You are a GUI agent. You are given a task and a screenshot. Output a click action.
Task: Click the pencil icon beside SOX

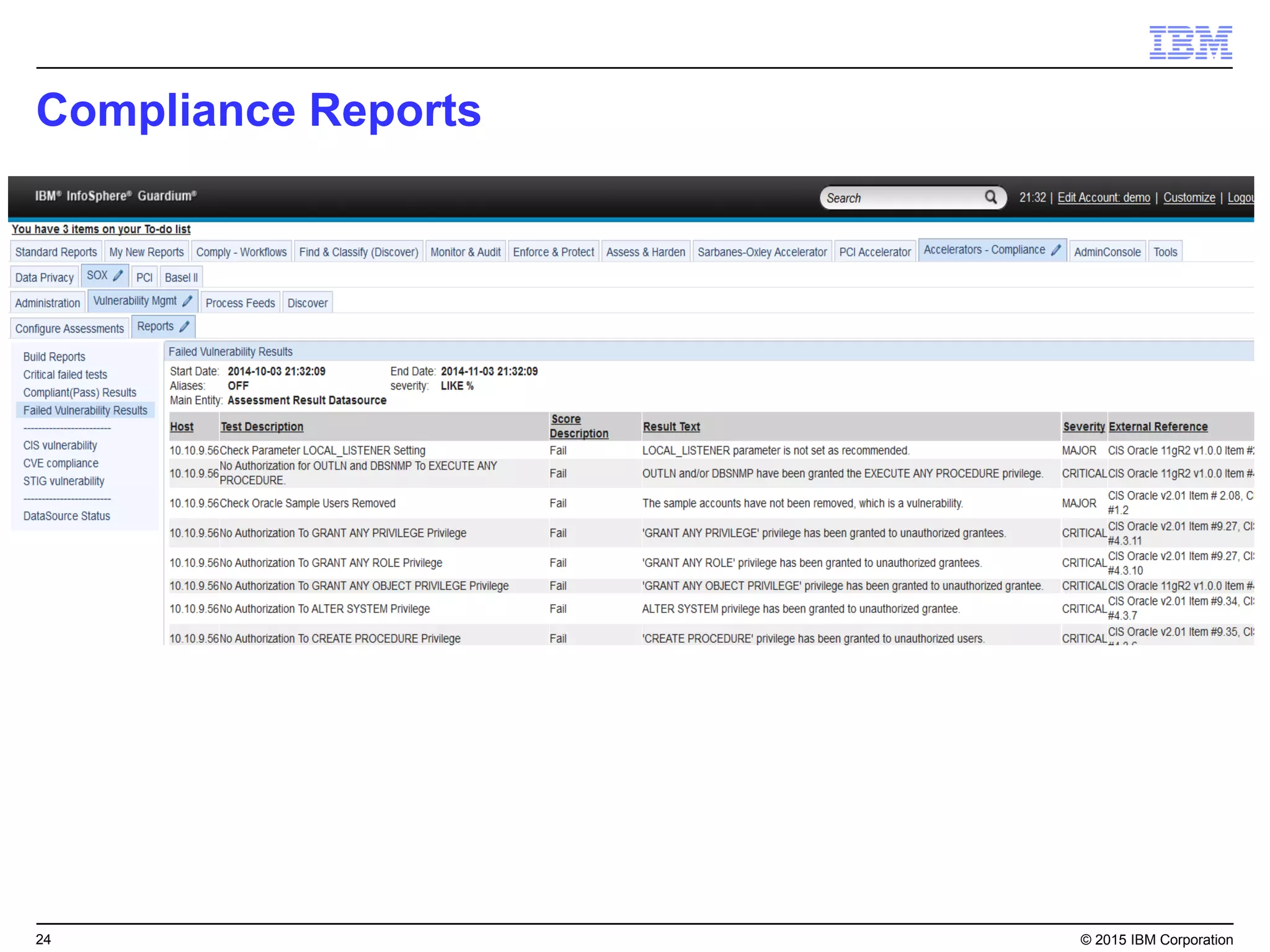118,275
